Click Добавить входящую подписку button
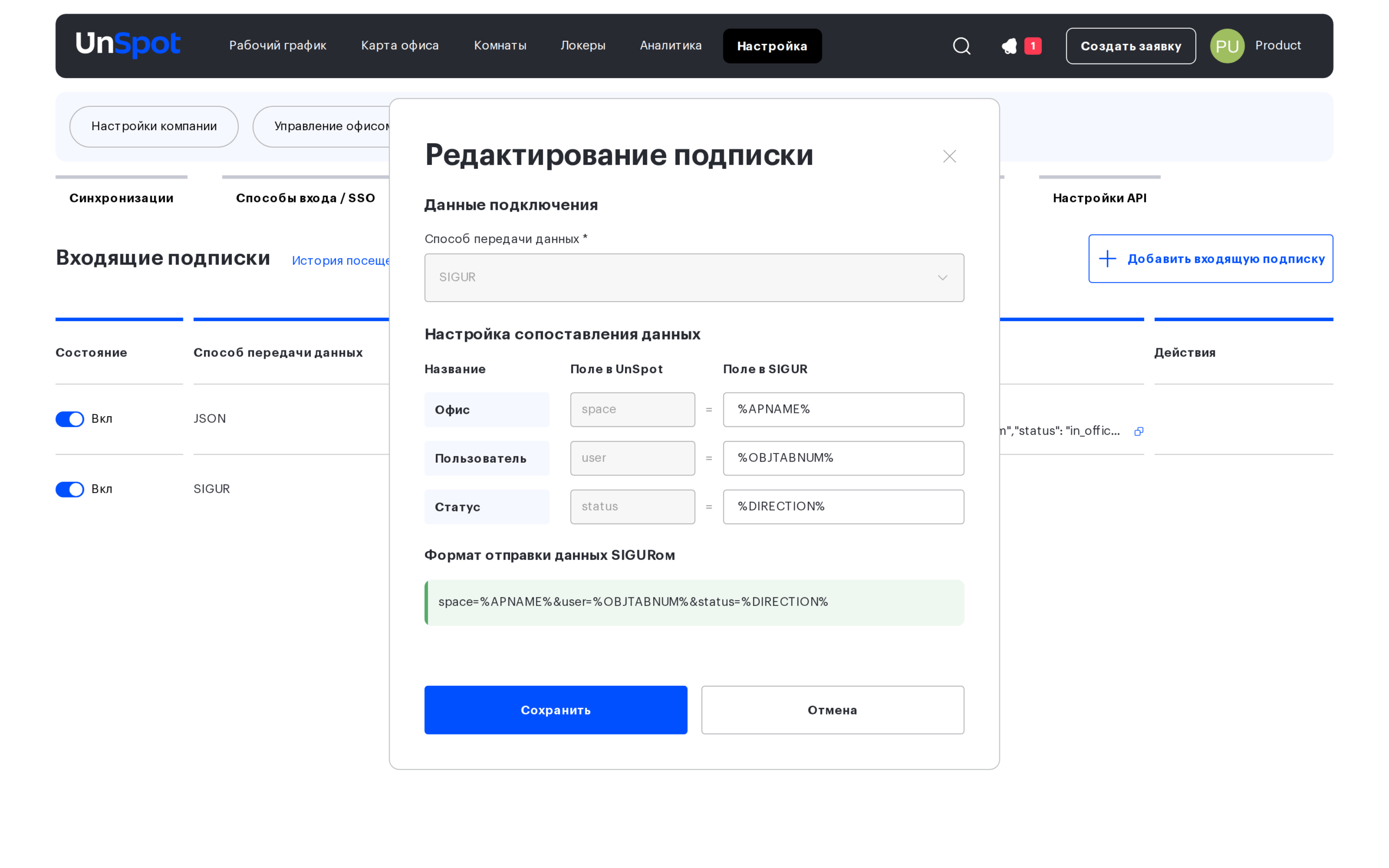Viewport: 1389px width, 868px height. 1210,258
